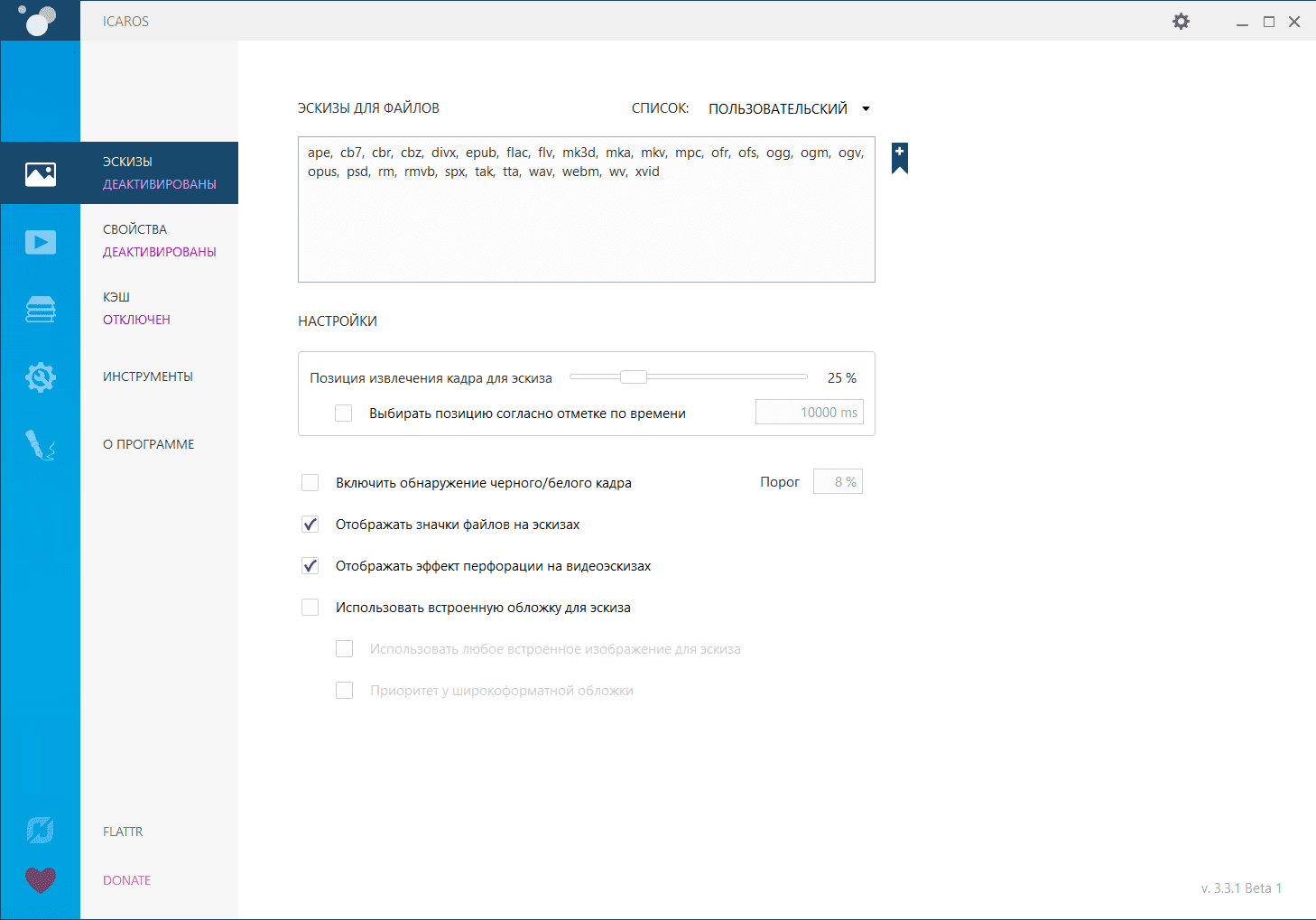Enable black/white frame detection checkbox
The height and width of the screenshot is (920, 1316).
pyautogui.click(x=310, y=482)
